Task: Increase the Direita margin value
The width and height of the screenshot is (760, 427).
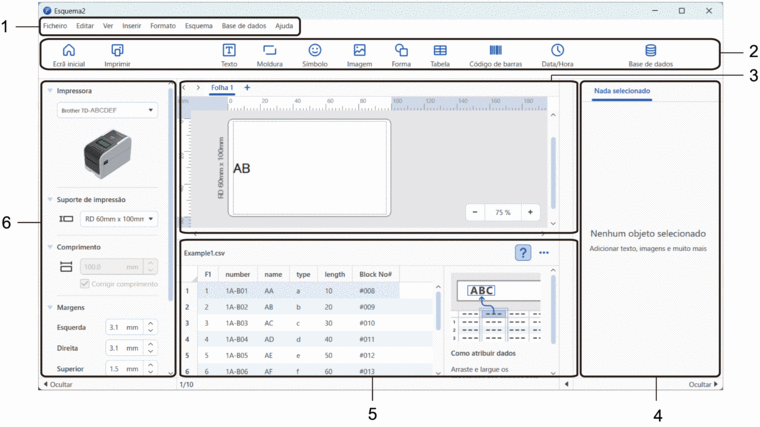Action: tap(151, 344)
